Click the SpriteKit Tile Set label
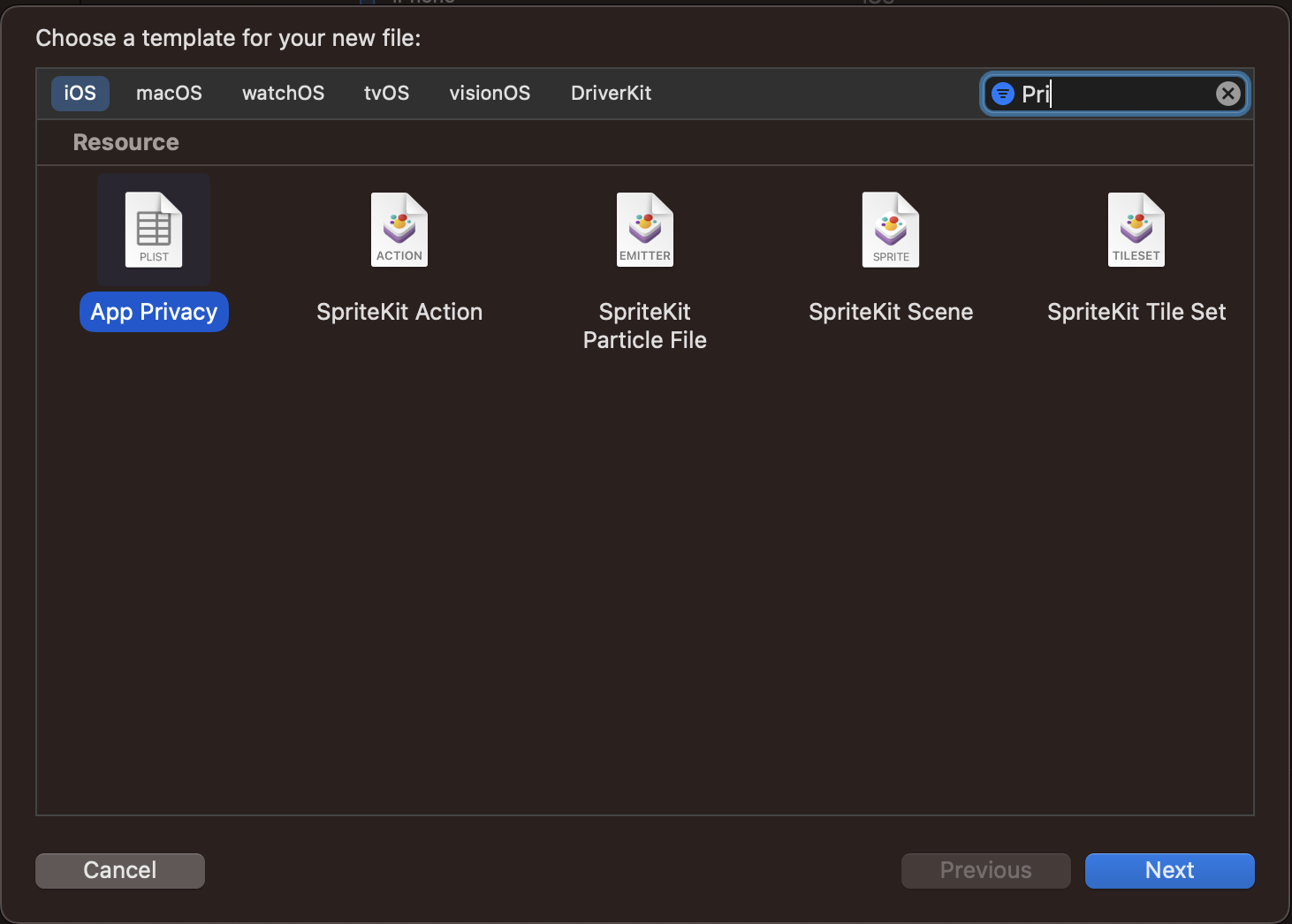Viewport: 1292px width, 924px height. [1136, 312]
